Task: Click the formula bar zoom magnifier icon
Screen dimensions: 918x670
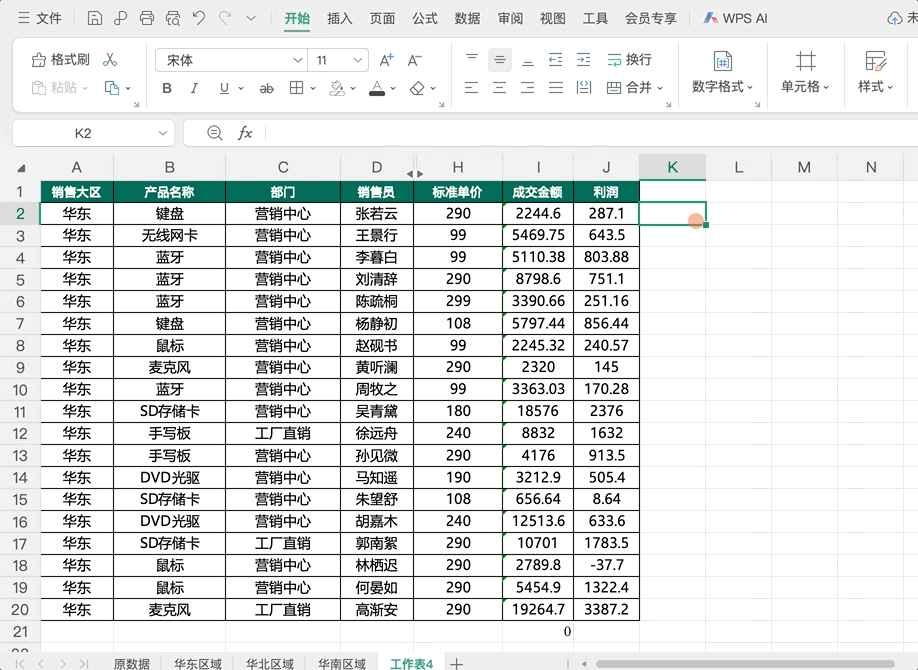Action: 215,133
